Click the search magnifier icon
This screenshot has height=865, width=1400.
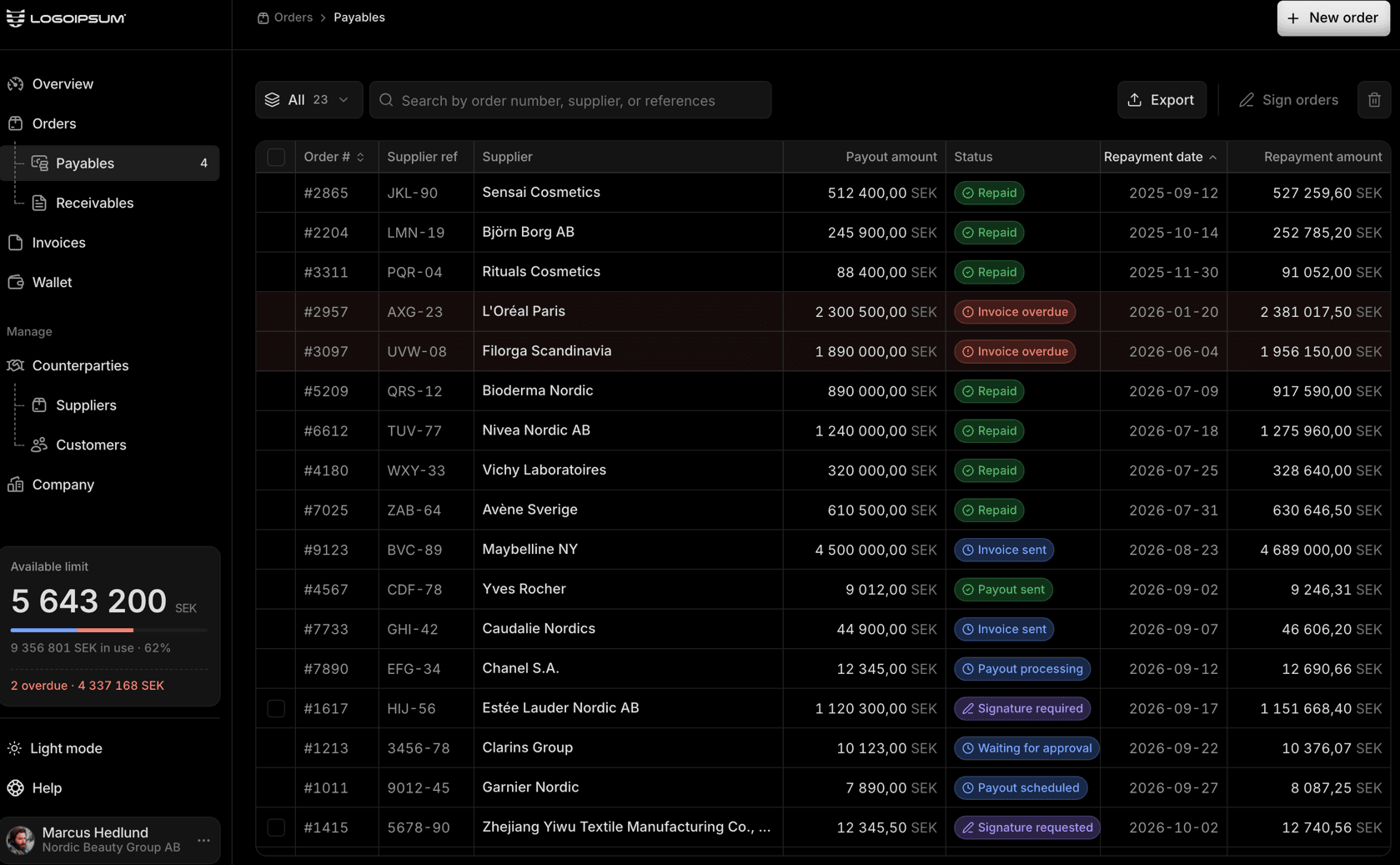coord(386,100)
